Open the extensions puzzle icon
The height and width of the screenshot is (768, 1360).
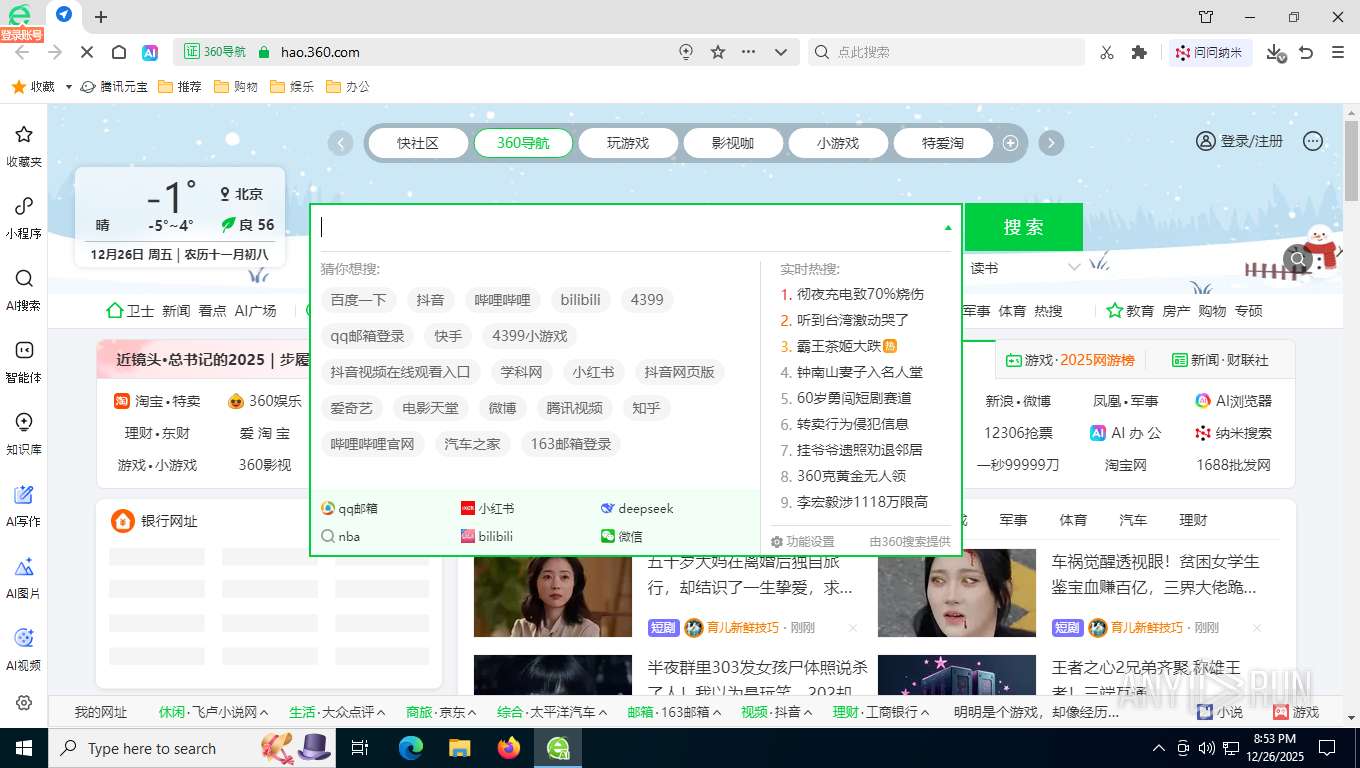(1139, 52)
